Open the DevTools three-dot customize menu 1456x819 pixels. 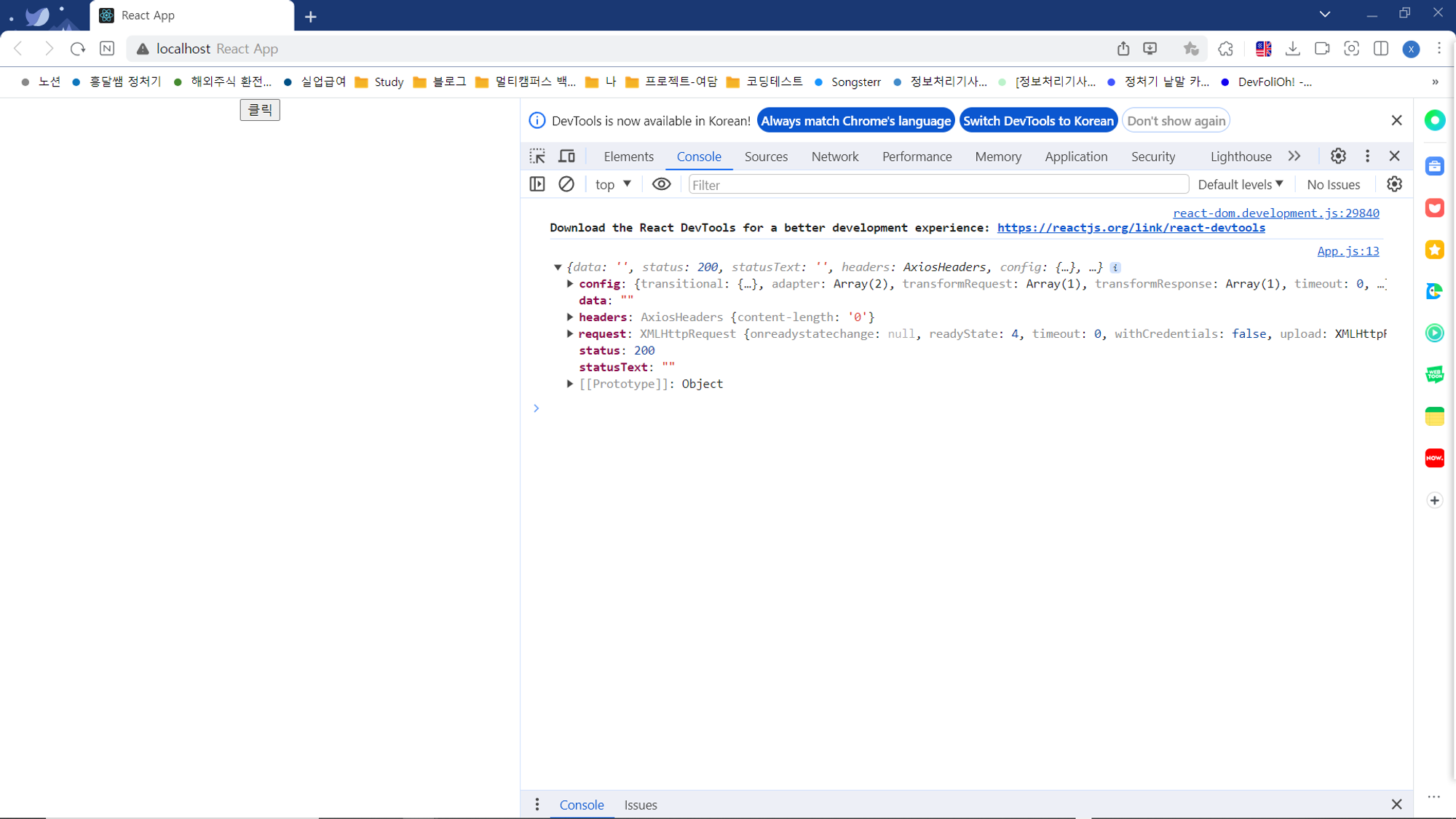[1367, 157]
